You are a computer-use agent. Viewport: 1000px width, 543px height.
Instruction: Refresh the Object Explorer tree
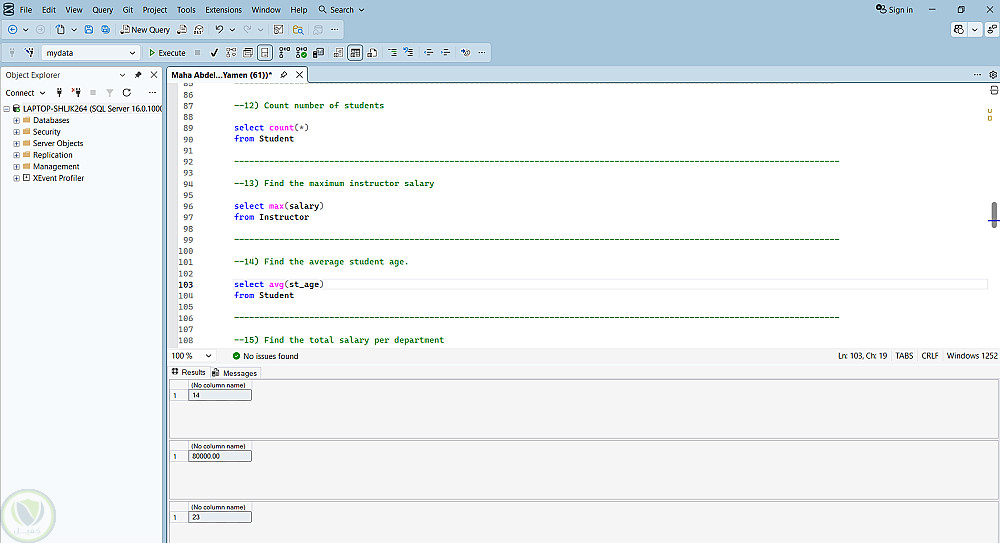(x=126, y=93)
